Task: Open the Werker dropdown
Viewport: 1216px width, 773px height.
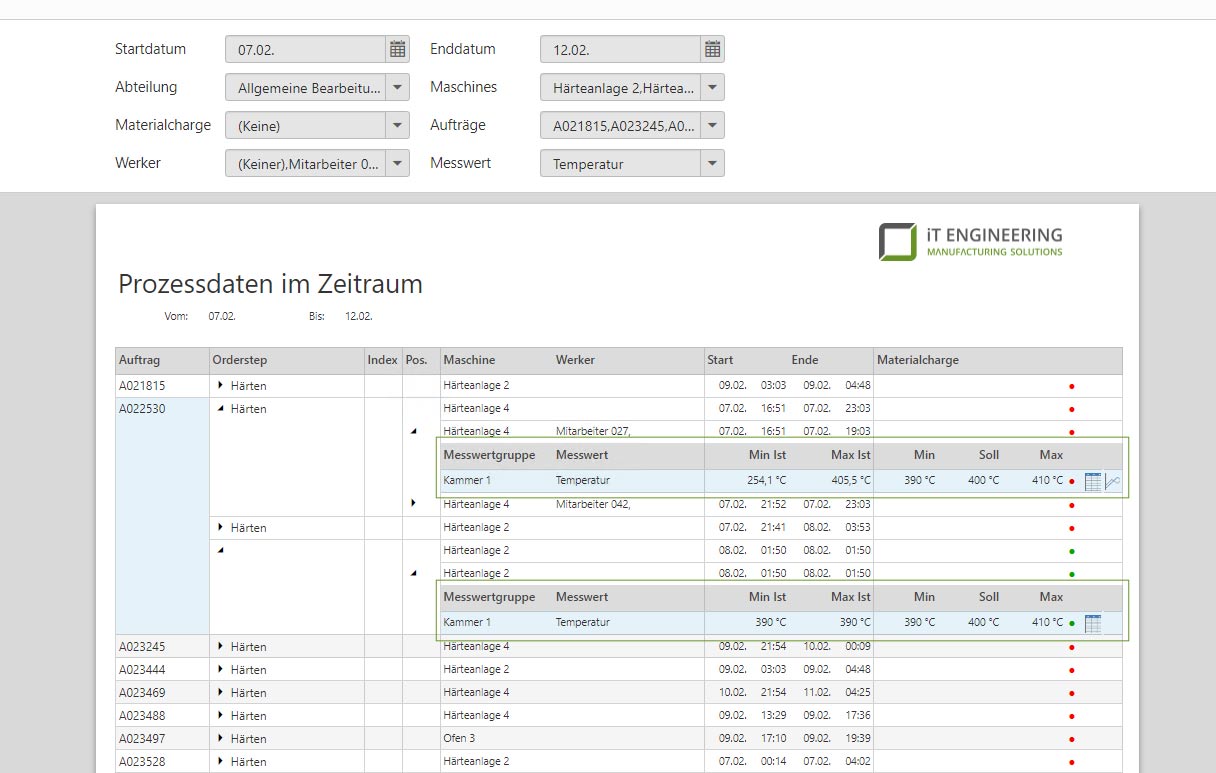Action: (397, 164)
